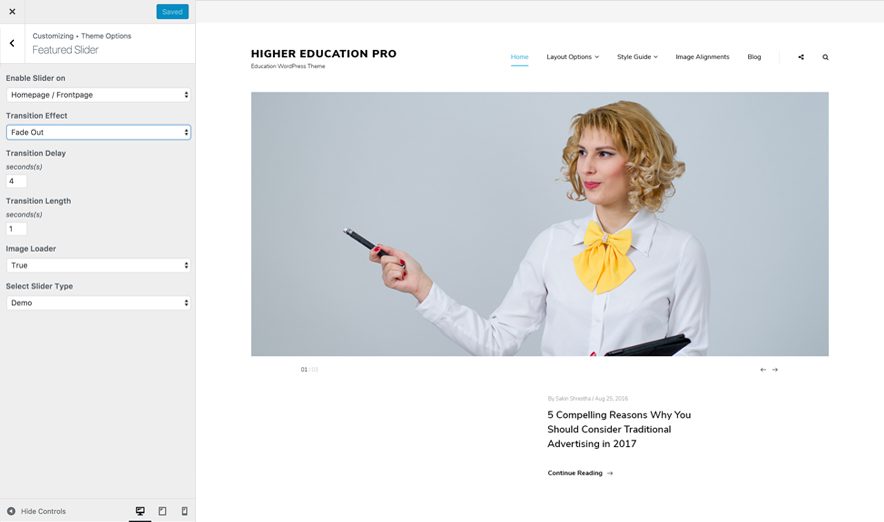Go to previous slide with left arrow
The image size is (884, 522).
coord(763,370)
